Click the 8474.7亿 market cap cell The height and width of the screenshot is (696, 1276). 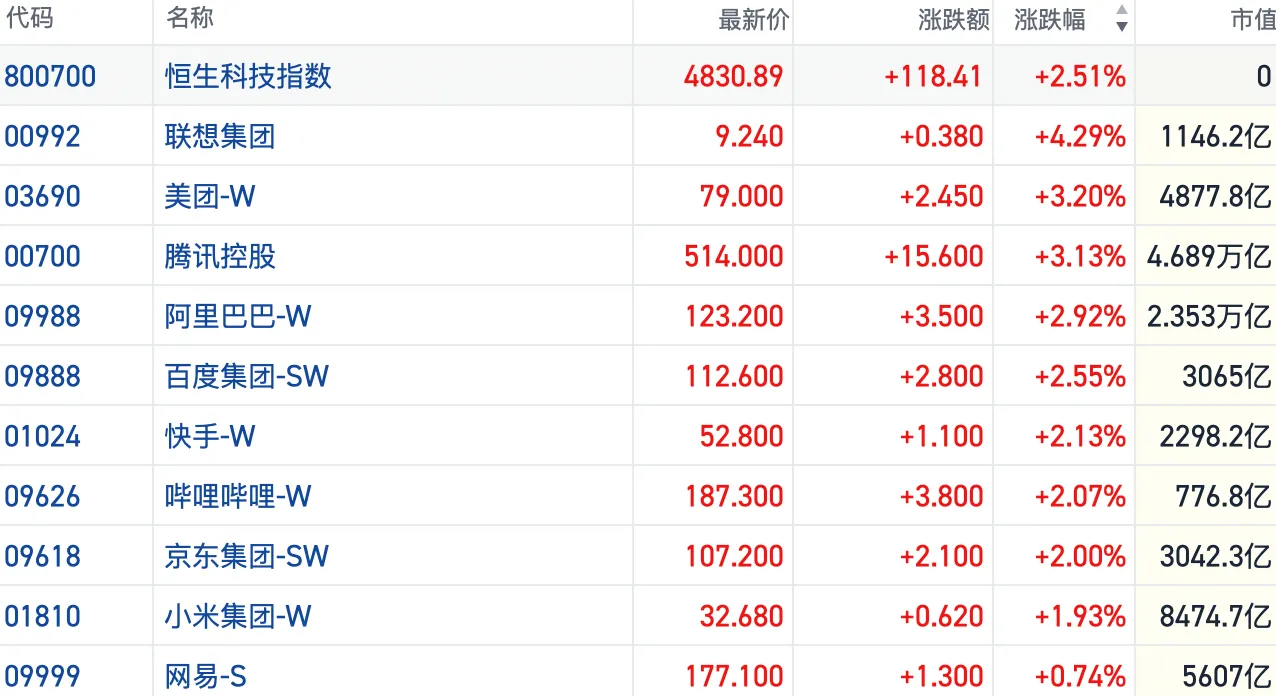click(x=1215, y=616)
